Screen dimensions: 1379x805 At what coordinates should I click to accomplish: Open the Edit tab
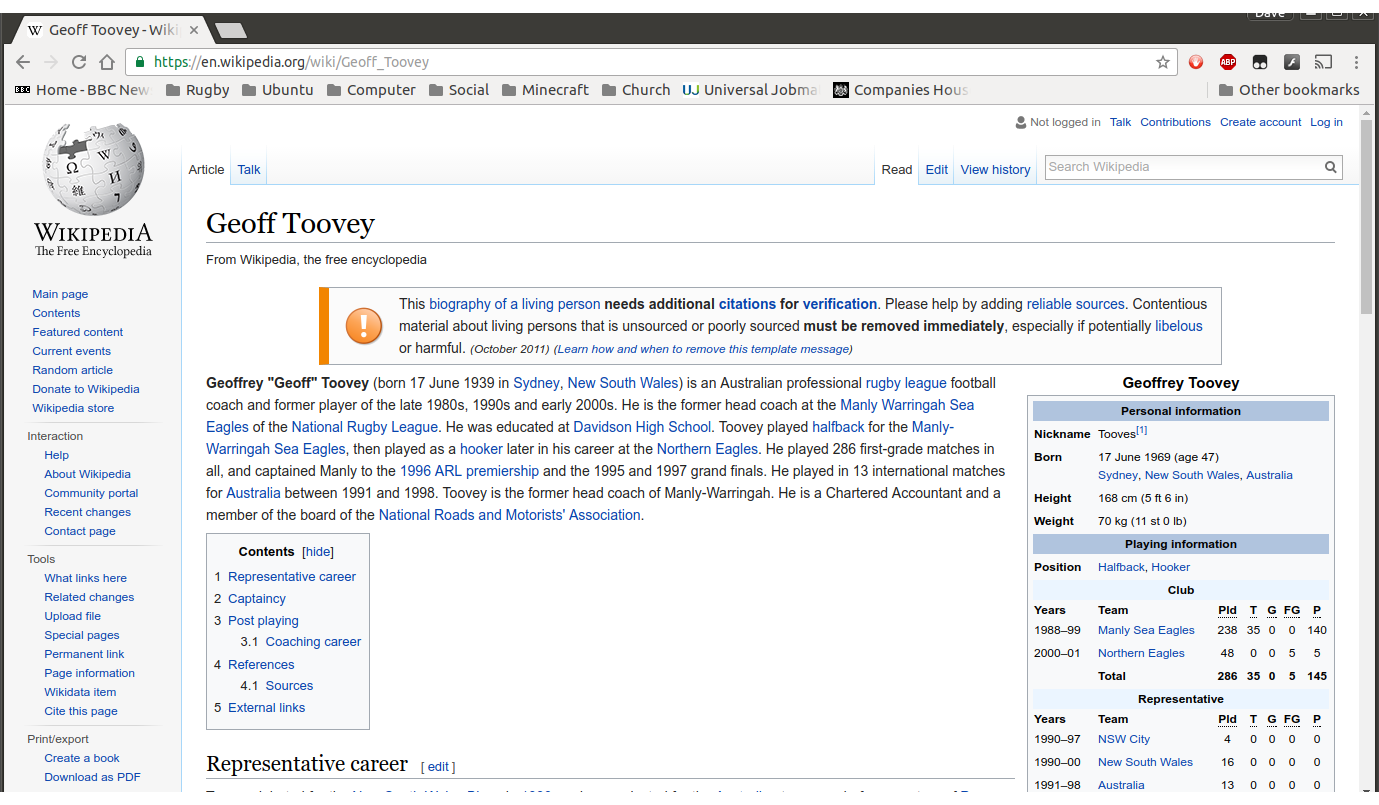coord(937,170)
